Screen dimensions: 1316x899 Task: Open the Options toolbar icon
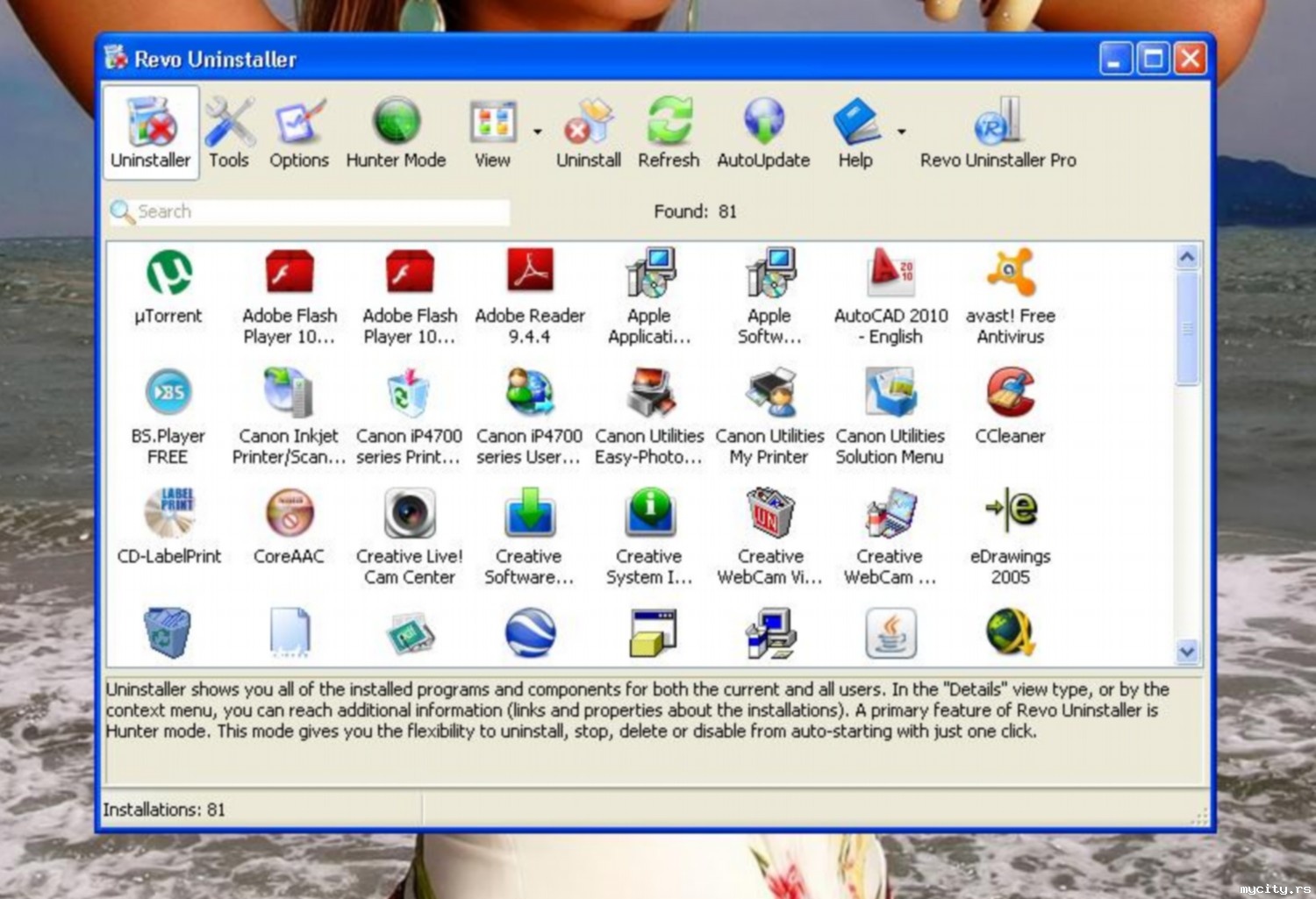coord(298,133)
